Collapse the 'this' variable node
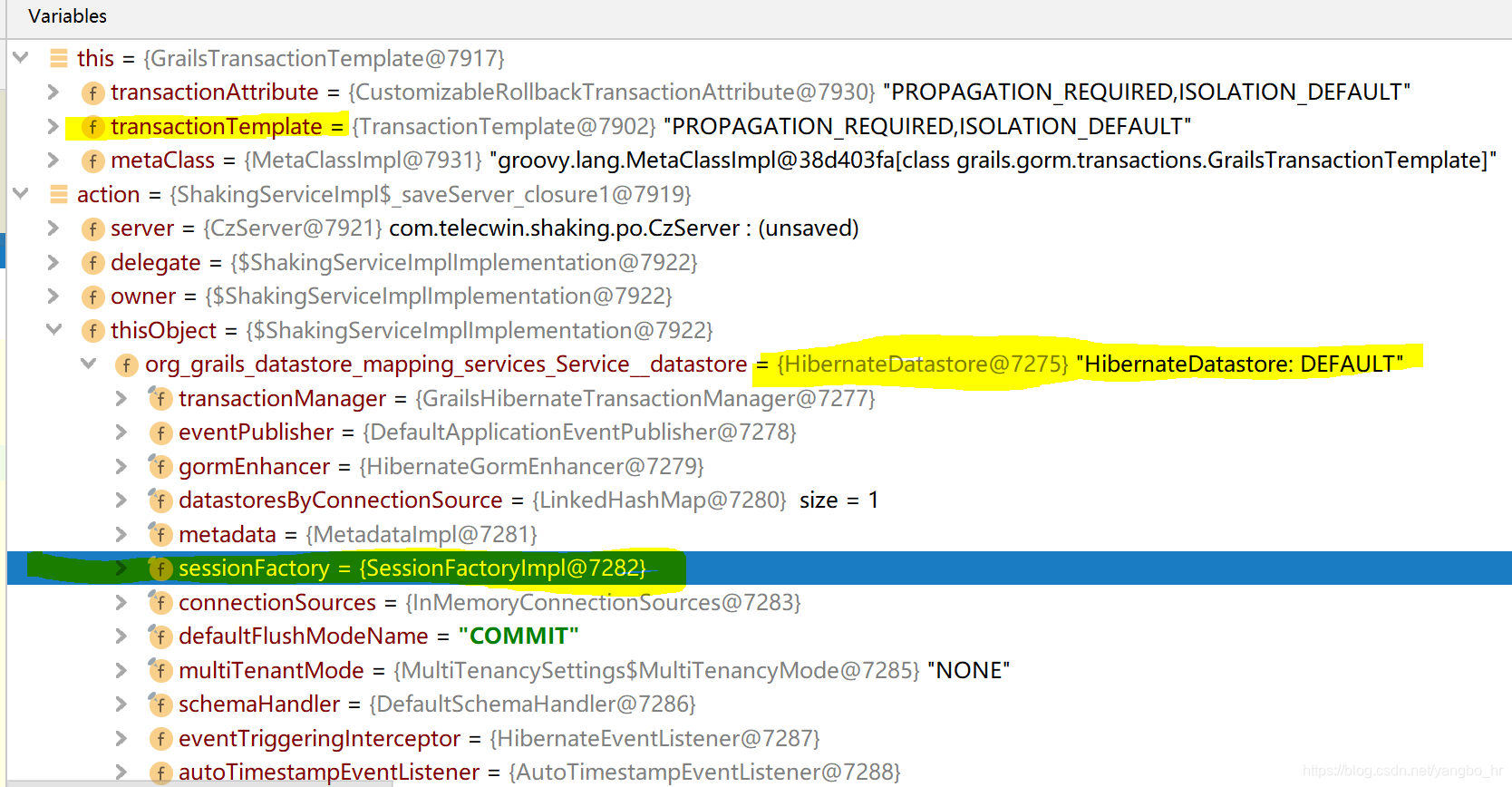This screenshot has height=787, width=1512. (x=21, y=58)
